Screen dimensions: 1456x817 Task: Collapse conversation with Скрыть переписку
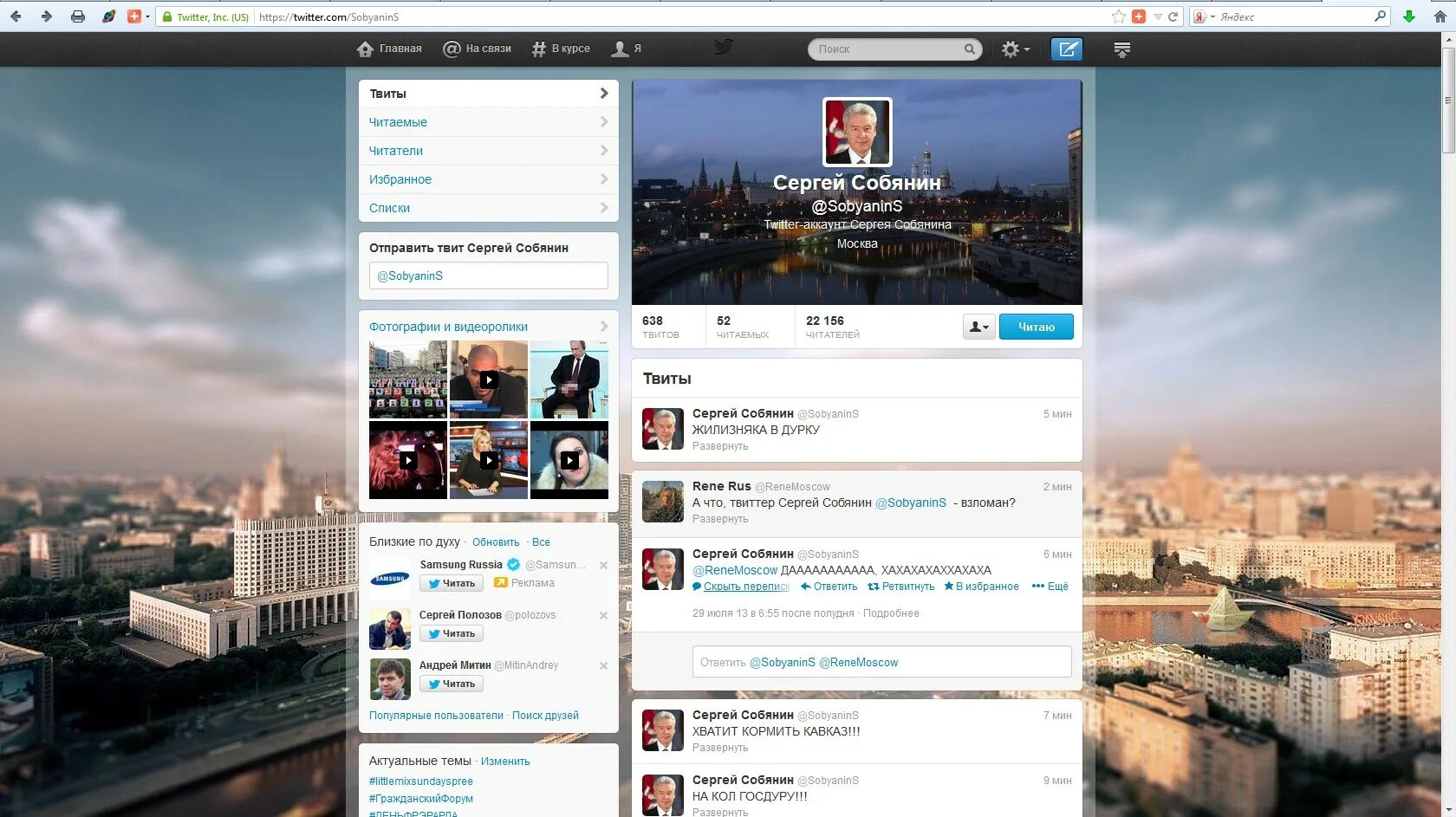(x=741, y=587)
